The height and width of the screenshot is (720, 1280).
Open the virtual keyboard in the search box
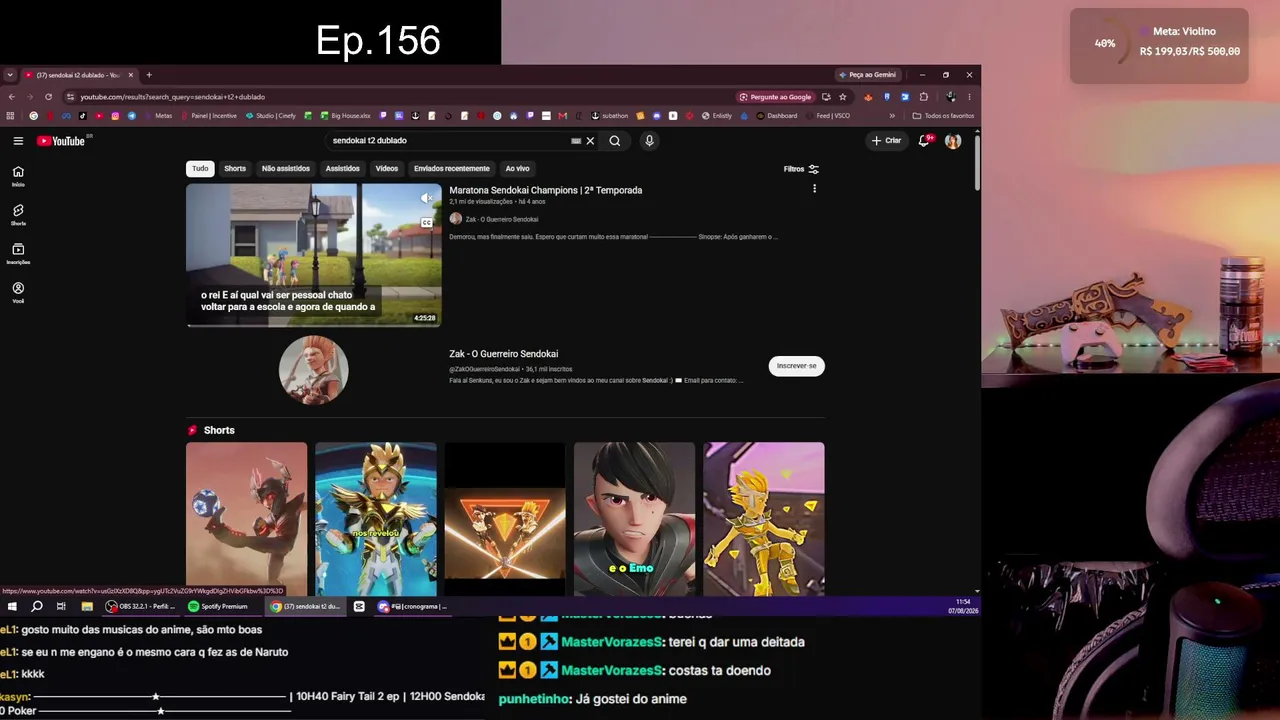576,141
